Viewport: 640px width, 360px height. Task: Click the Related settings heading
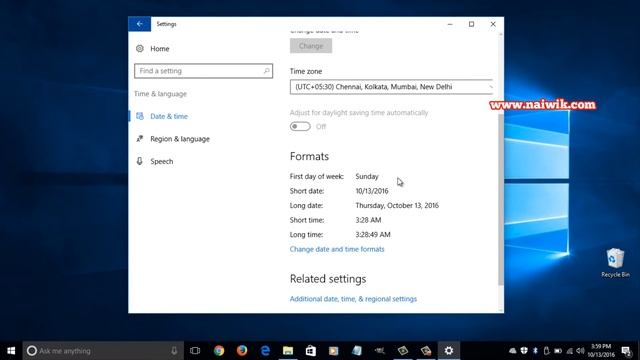pyautogui.click(x=328, y=279)
